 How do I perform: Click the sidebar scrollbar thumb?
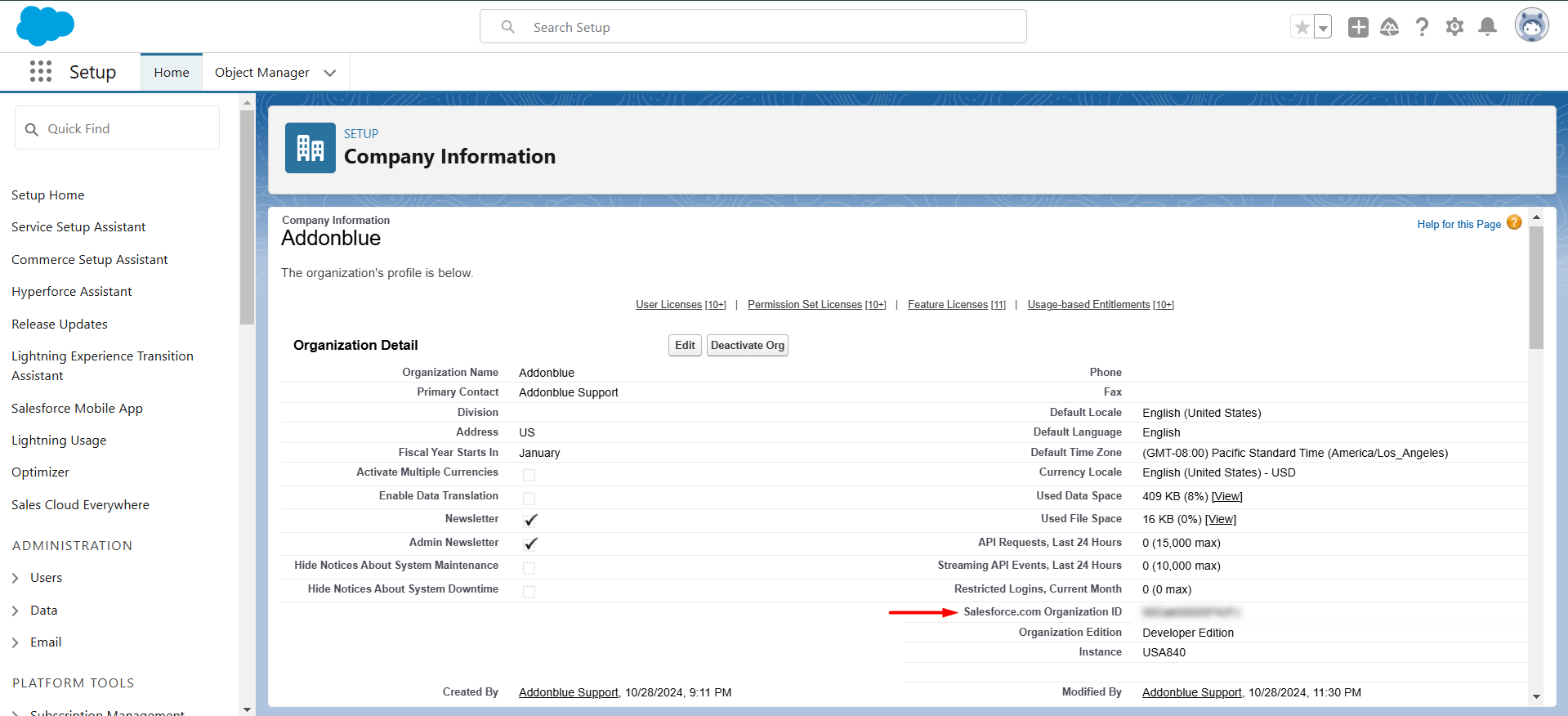click(247, 217)
